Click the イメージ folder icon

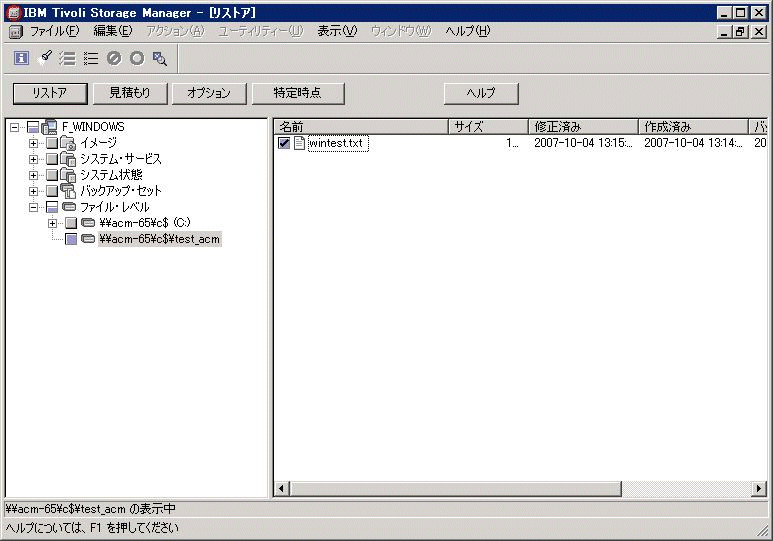click(x=68, y=143)
